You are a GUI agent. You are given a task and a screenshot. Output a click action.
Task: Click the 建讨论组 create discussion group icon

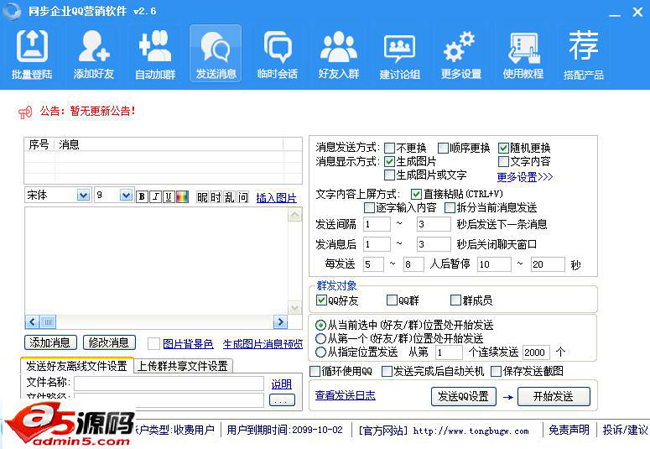[399, 54]
